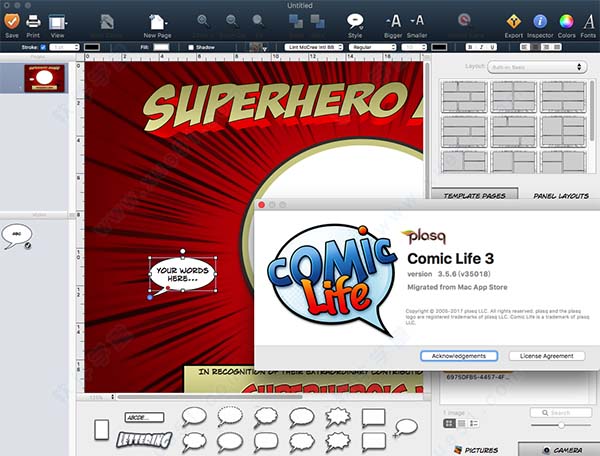Adjust the thumbnail size slider
This screenshot has width=600, height=456.
561,425
